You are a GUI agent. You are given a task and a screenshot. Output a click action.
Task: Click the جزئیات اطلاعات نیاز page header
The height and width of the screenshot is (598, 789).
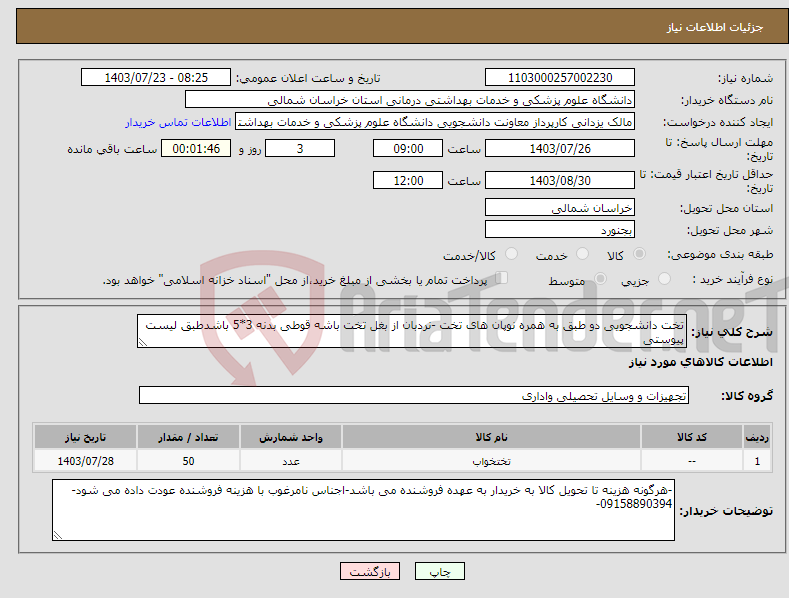pyautogui.click(x=715, y=27)
